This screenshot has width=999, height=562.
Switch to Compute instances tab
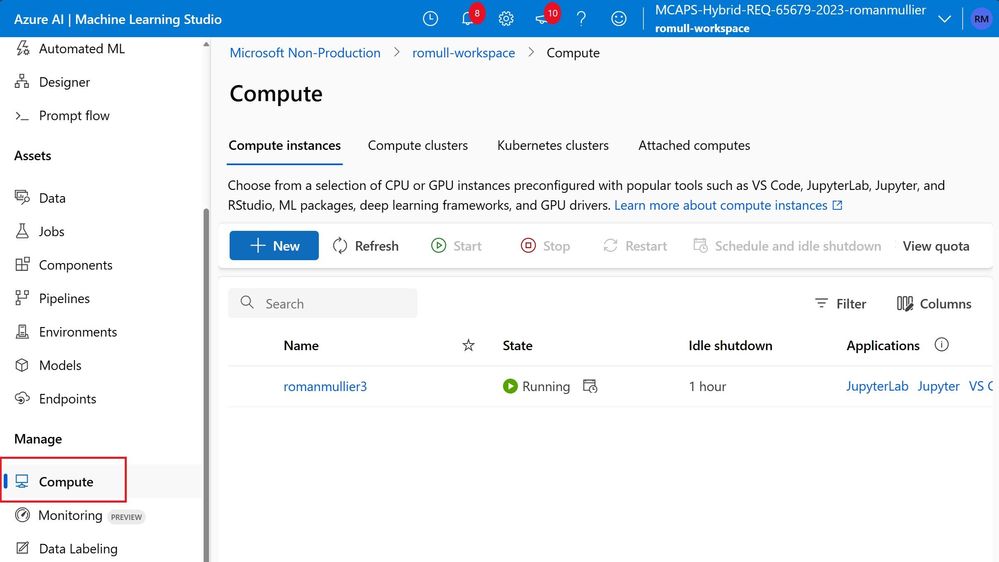click(x=284, y=145)
